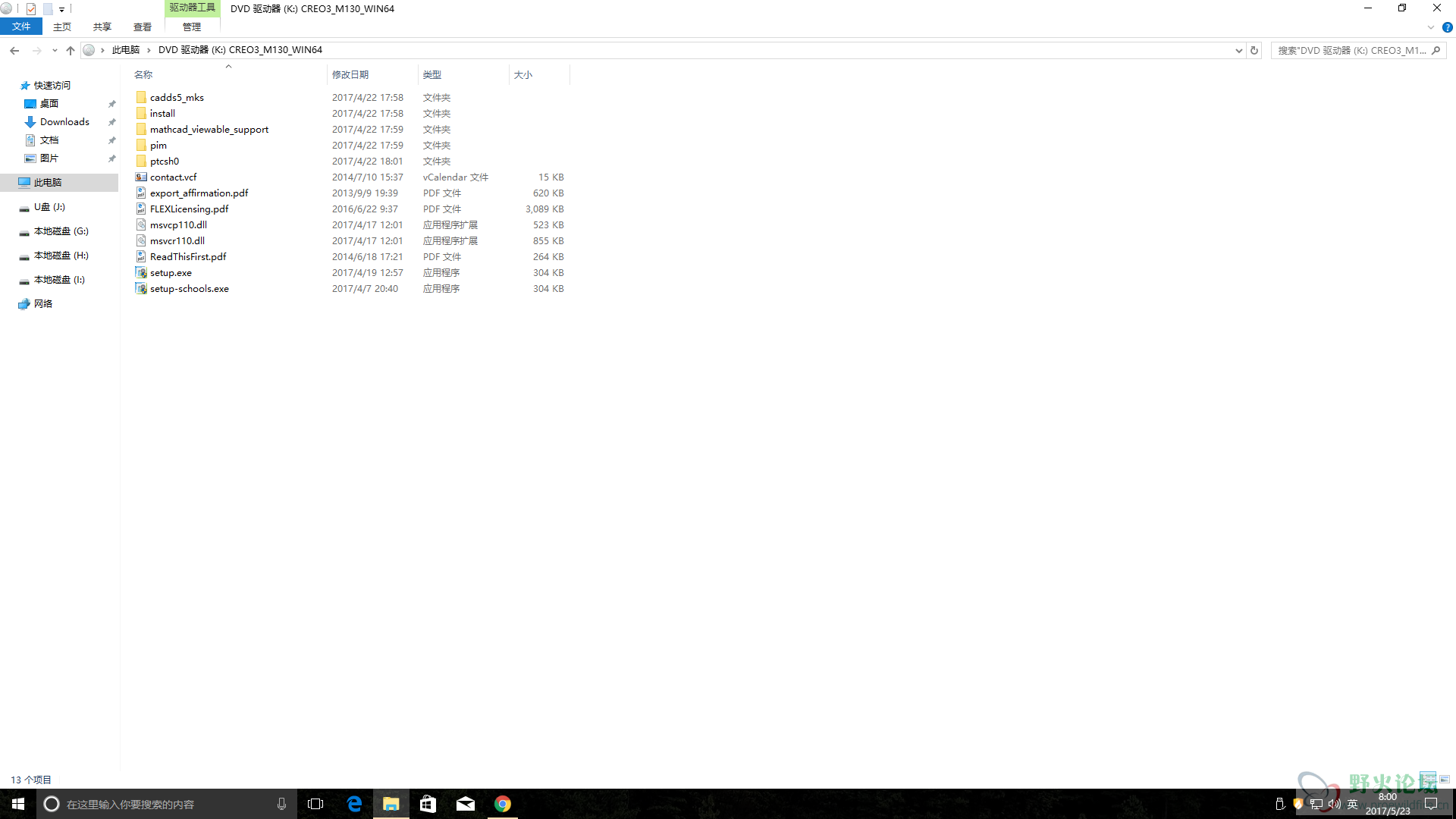Open quick access toolbar customize dropdown

(x=61, y=9)
